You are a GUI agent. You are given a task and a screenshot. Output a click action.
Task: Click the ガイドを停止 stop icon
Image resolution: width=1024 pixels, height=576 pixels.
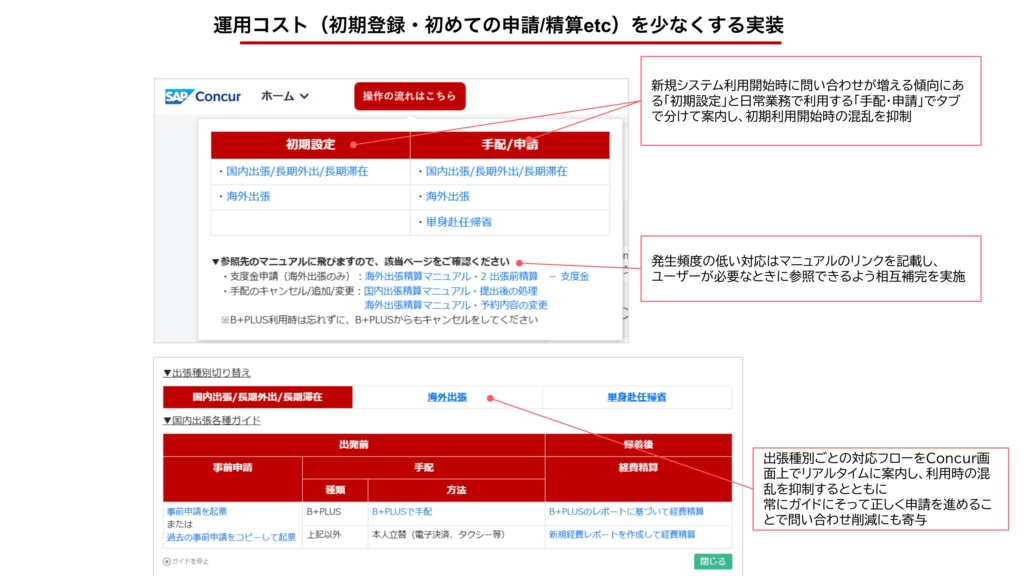click(167, 562)
